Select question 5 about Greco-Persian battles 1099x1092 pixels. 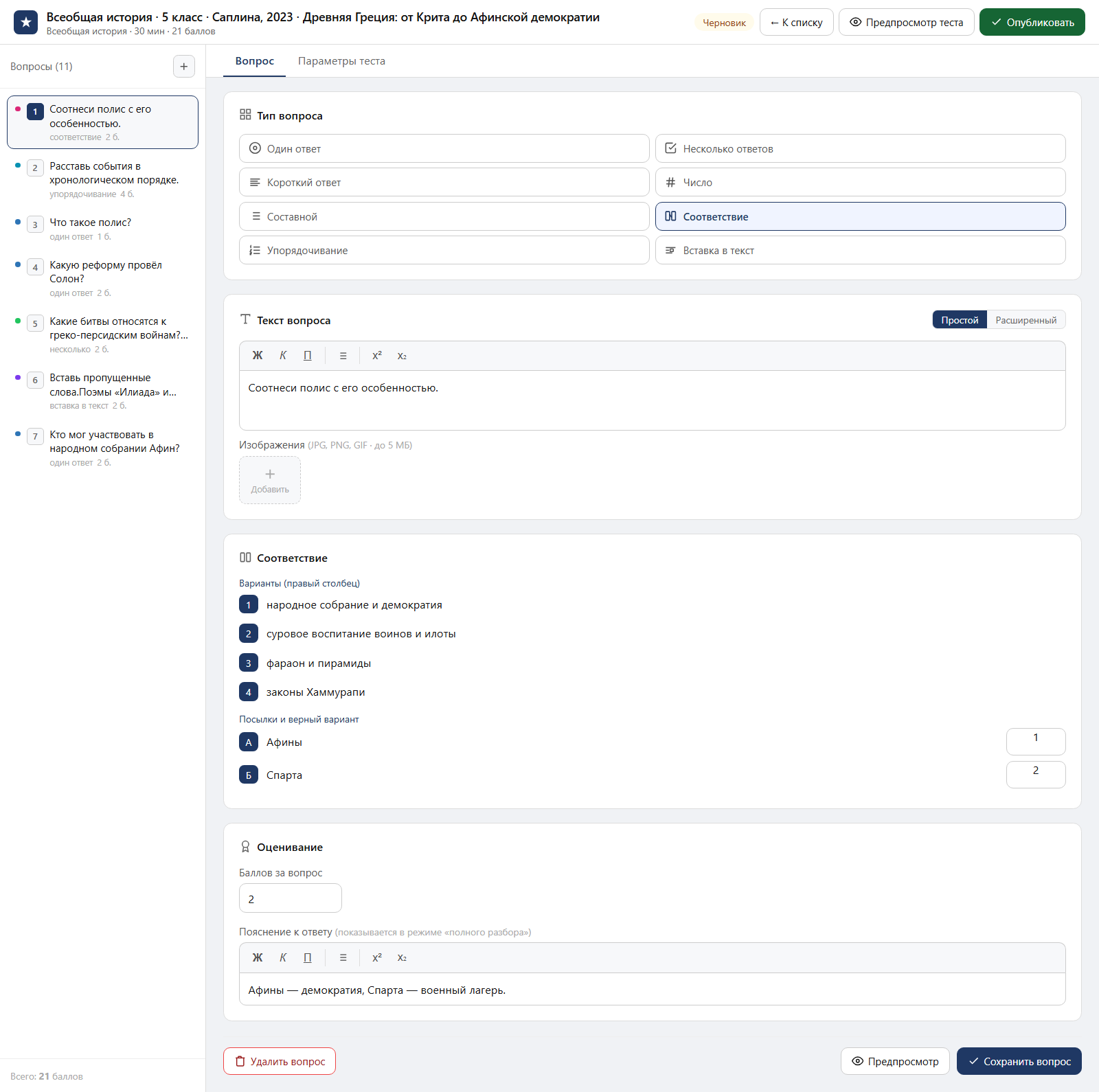[x=102, y=335]
